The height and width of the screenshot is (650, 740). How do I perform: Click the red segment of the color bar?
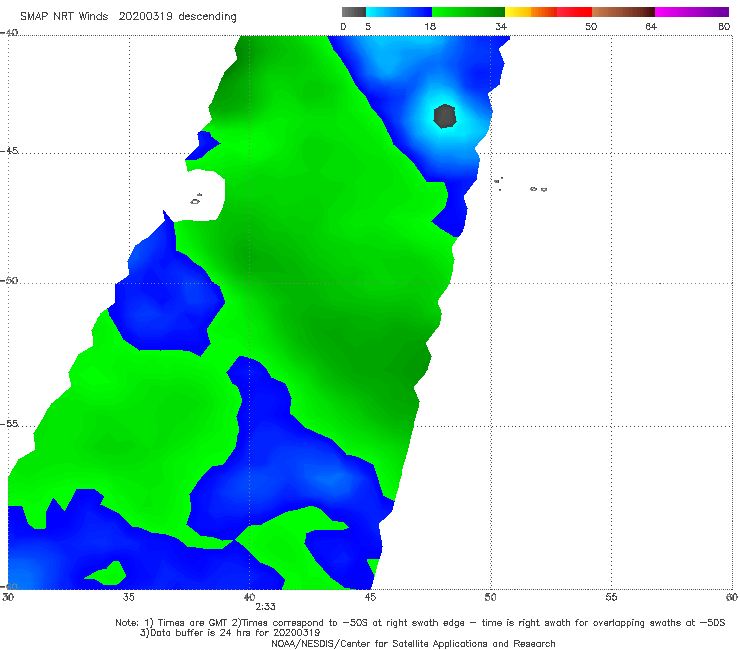574,12
